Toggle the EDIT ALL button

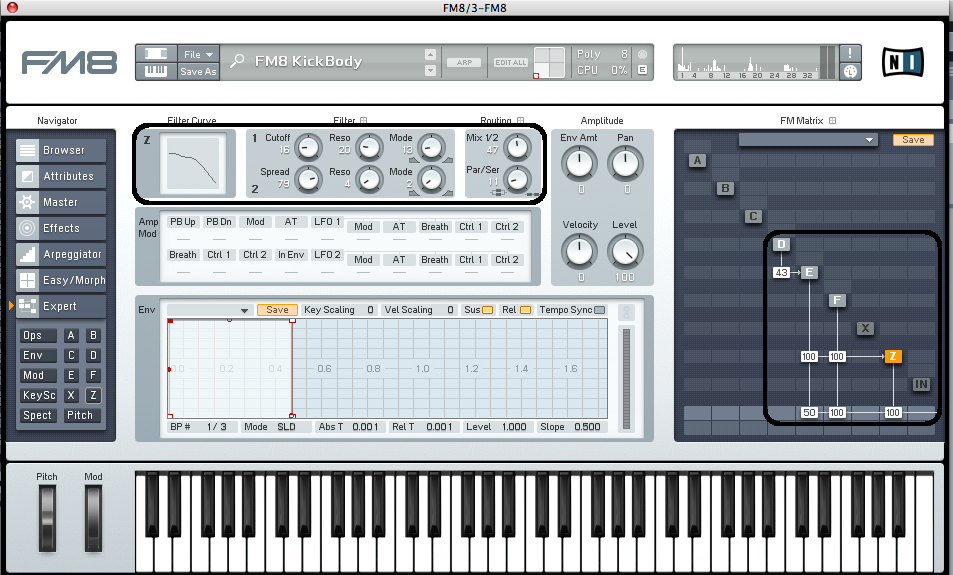pos(511,62)
